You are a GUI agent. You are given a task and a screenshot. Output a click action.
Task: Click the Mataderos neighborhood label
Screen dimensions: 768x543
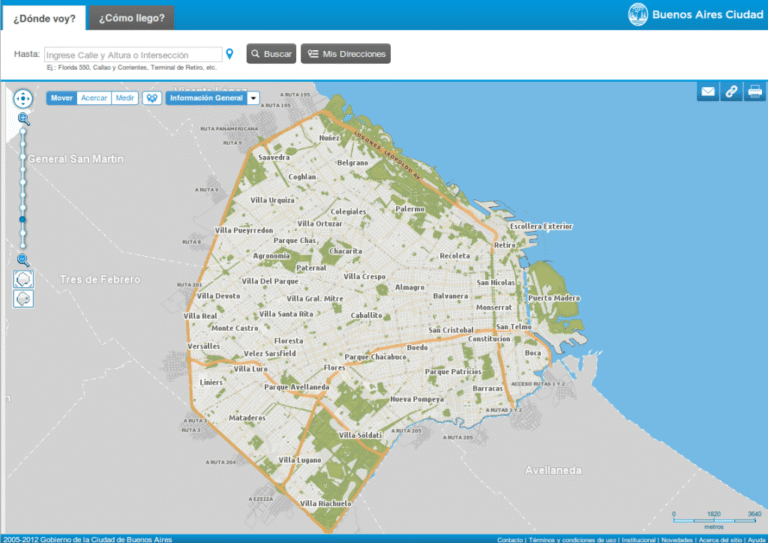[x=247, y=418]
